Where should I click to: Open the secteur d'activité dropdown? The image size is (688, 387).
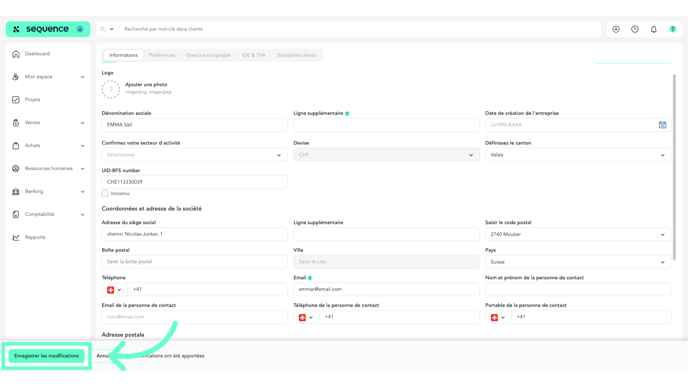tap(194, 155)
